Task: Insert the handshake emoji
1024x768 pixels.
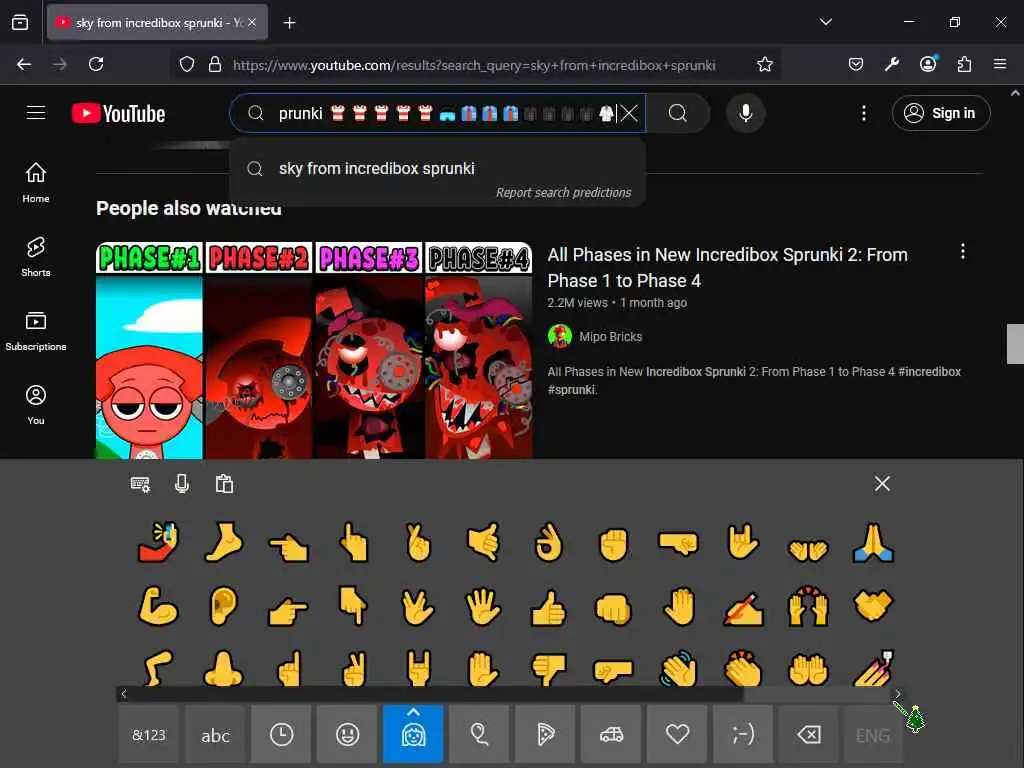Action: (873, 605)
